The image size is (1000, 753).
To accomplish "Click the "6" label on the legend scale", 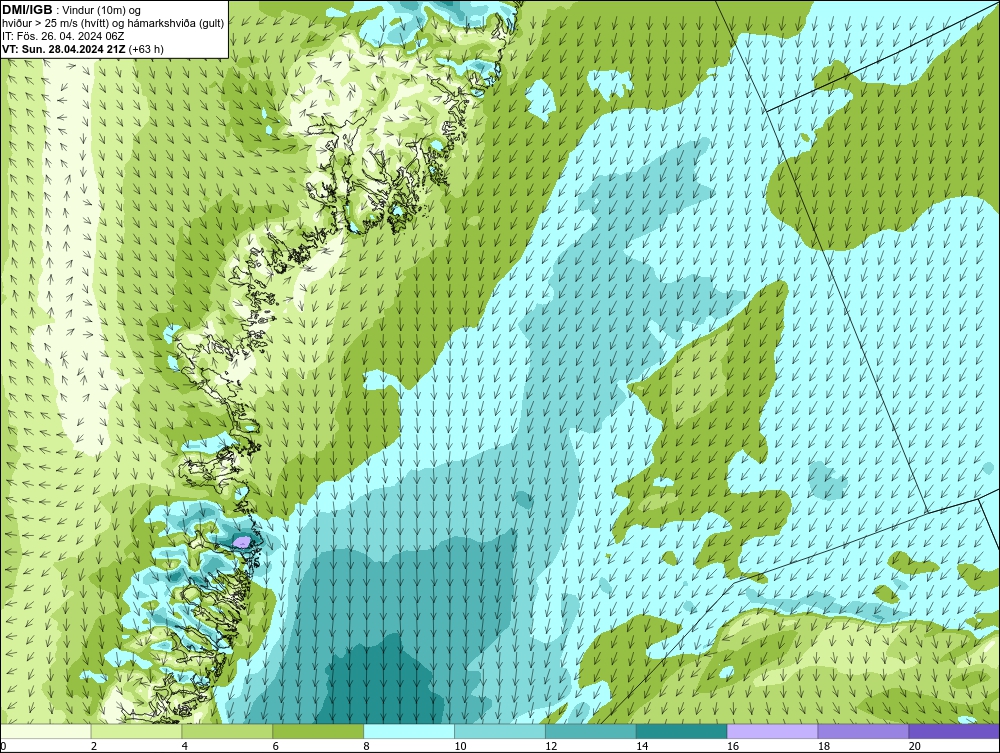I will [x=276, y=746].
